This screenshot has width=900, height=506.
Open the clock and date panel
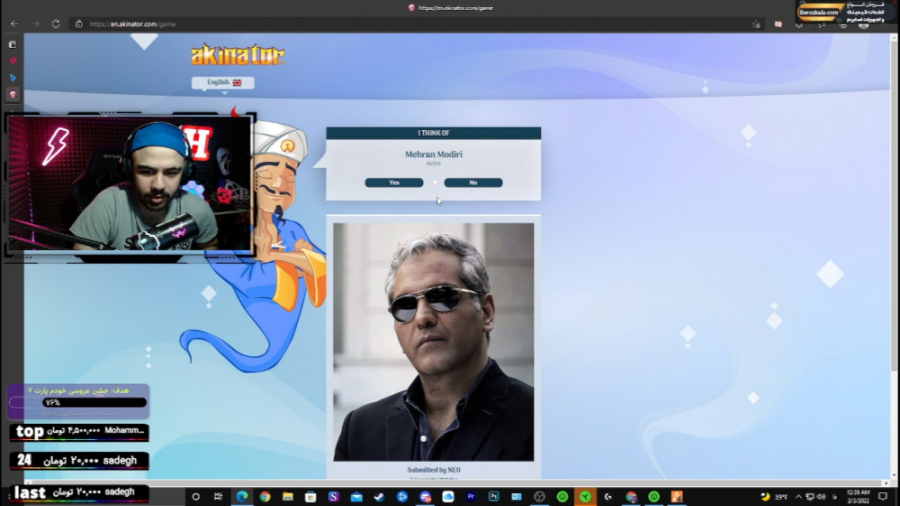point(858,497)
